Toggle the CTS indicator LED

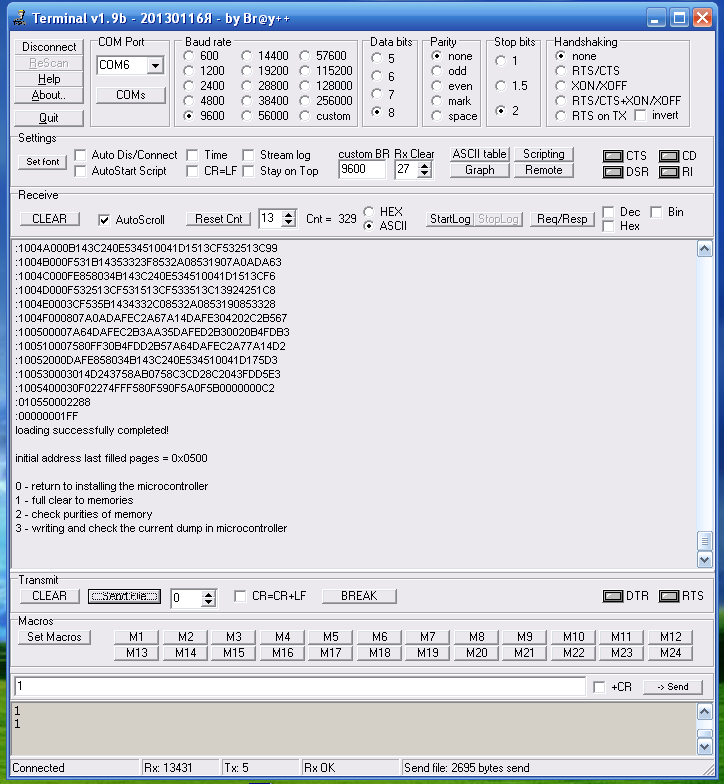pos(612,156)
